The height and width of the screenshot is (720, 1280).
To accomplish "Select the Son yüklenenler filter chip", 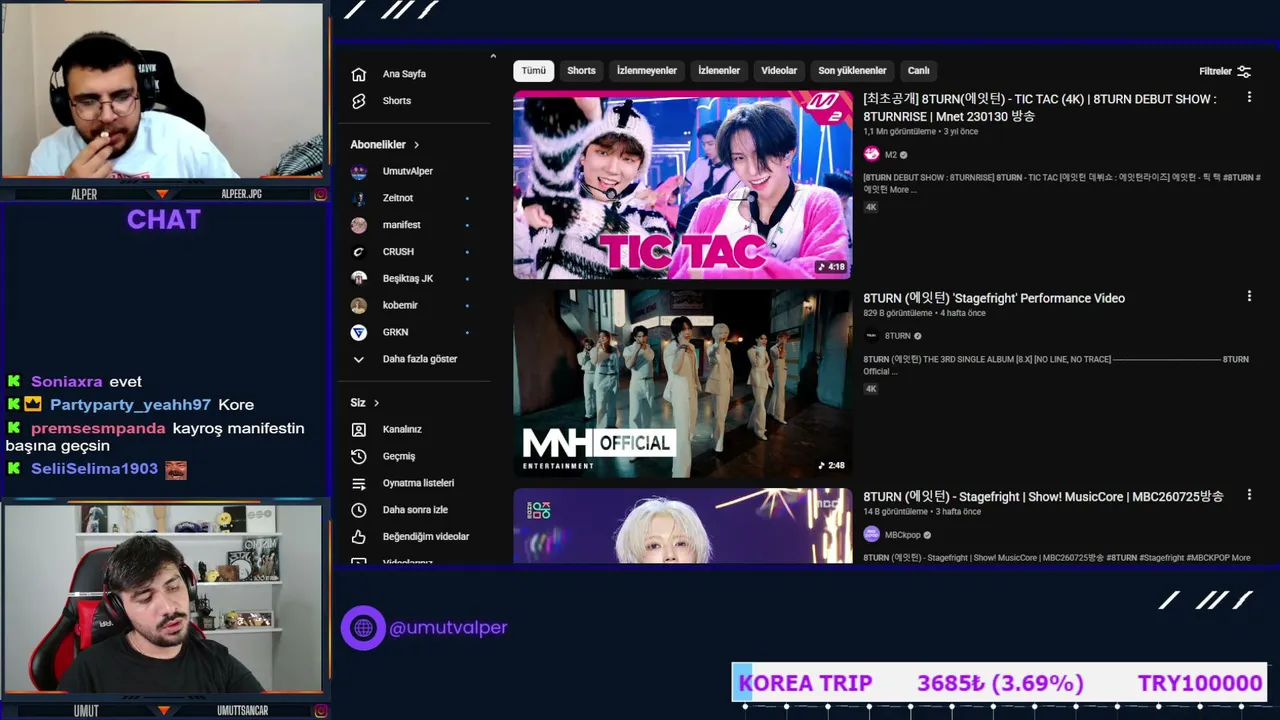I will coord(852,71).
